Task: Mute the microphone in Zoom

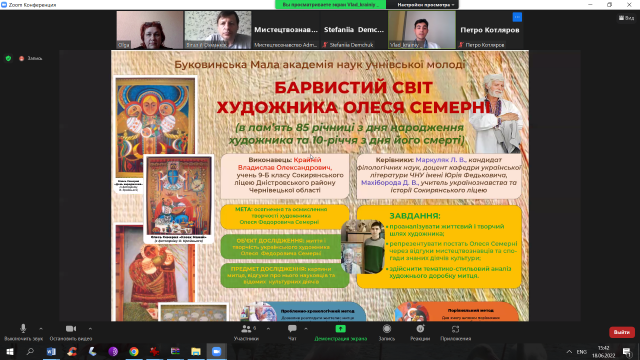Action: 23,329
